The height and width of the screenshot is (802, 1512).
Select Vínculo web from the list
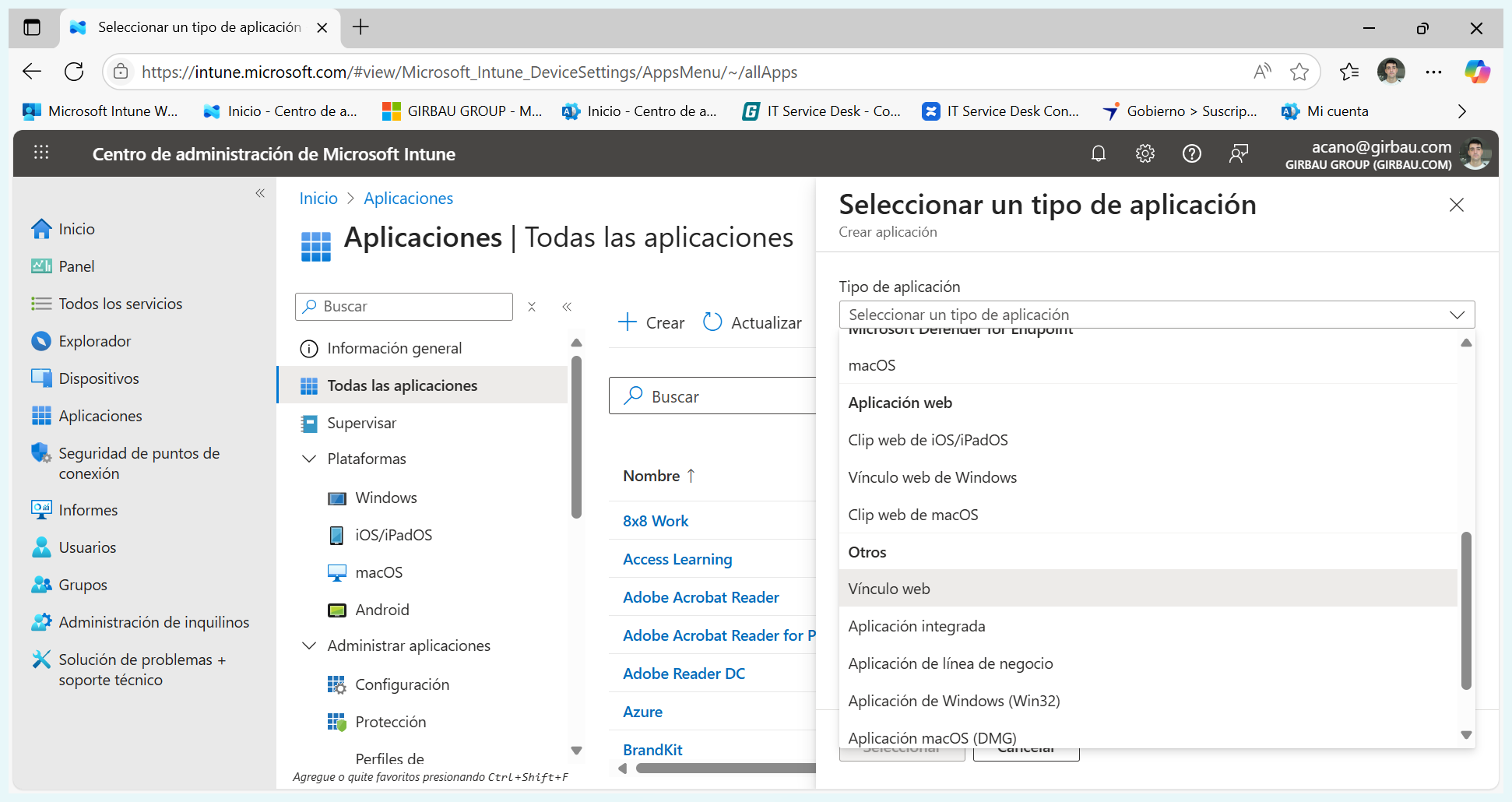click(x=889, y=589)
